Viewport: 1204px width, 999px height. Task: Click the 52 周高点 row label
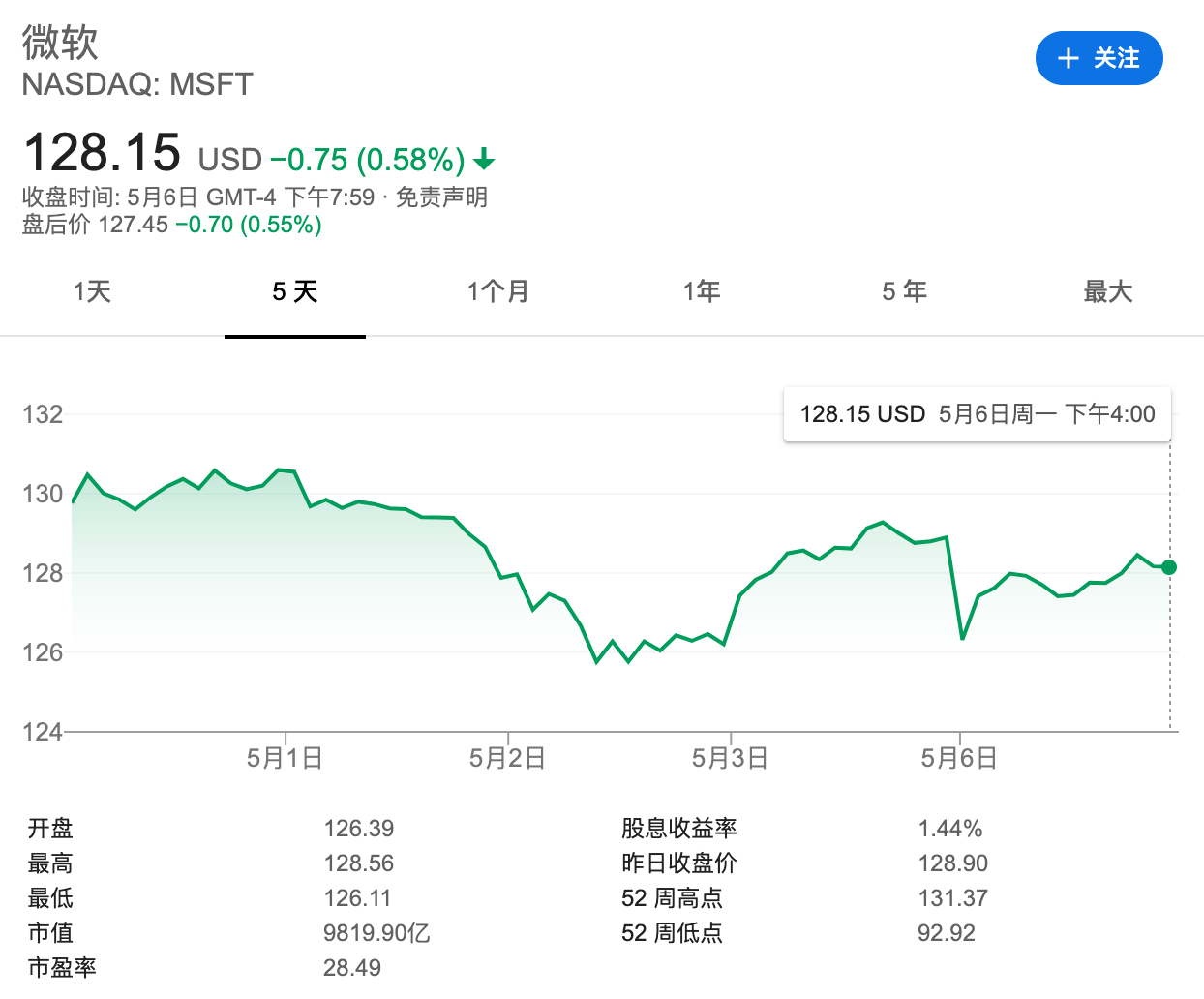click(x=672, y=898)
